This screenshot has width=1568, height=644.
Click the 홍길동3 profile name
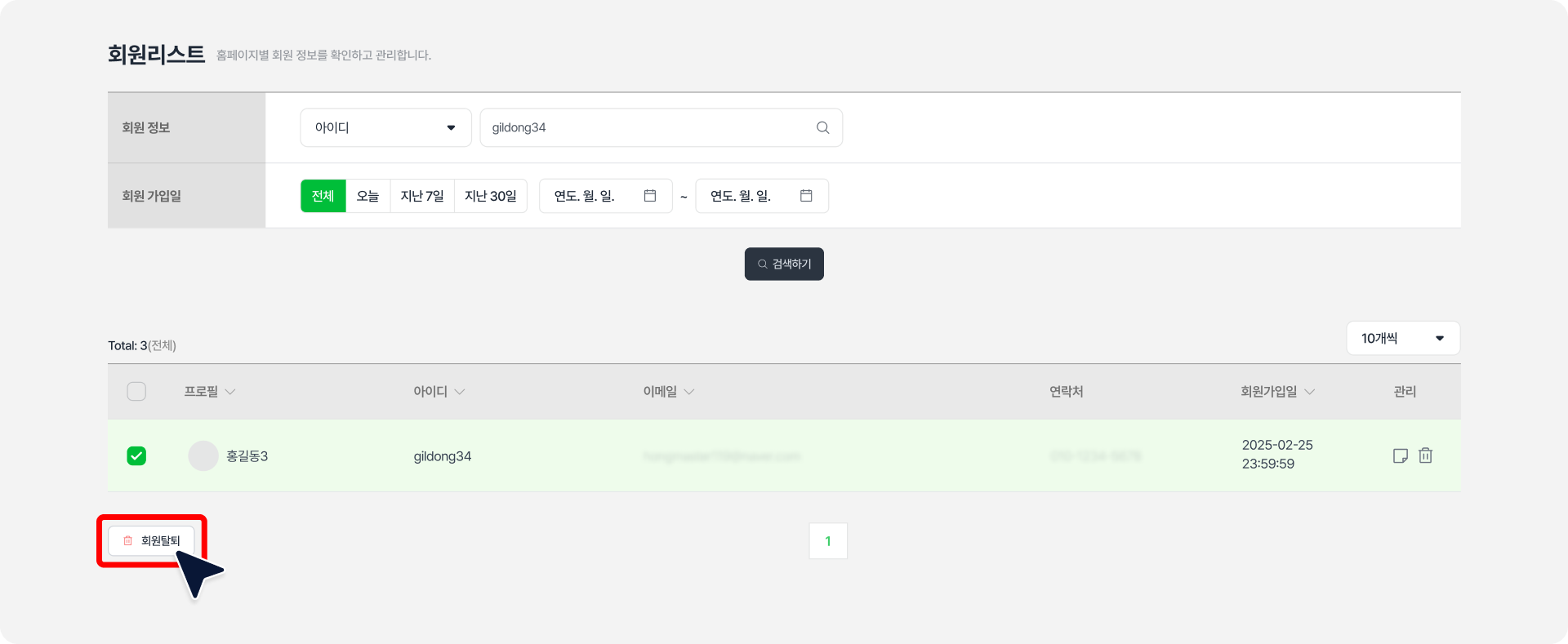[x=247, y=455]
